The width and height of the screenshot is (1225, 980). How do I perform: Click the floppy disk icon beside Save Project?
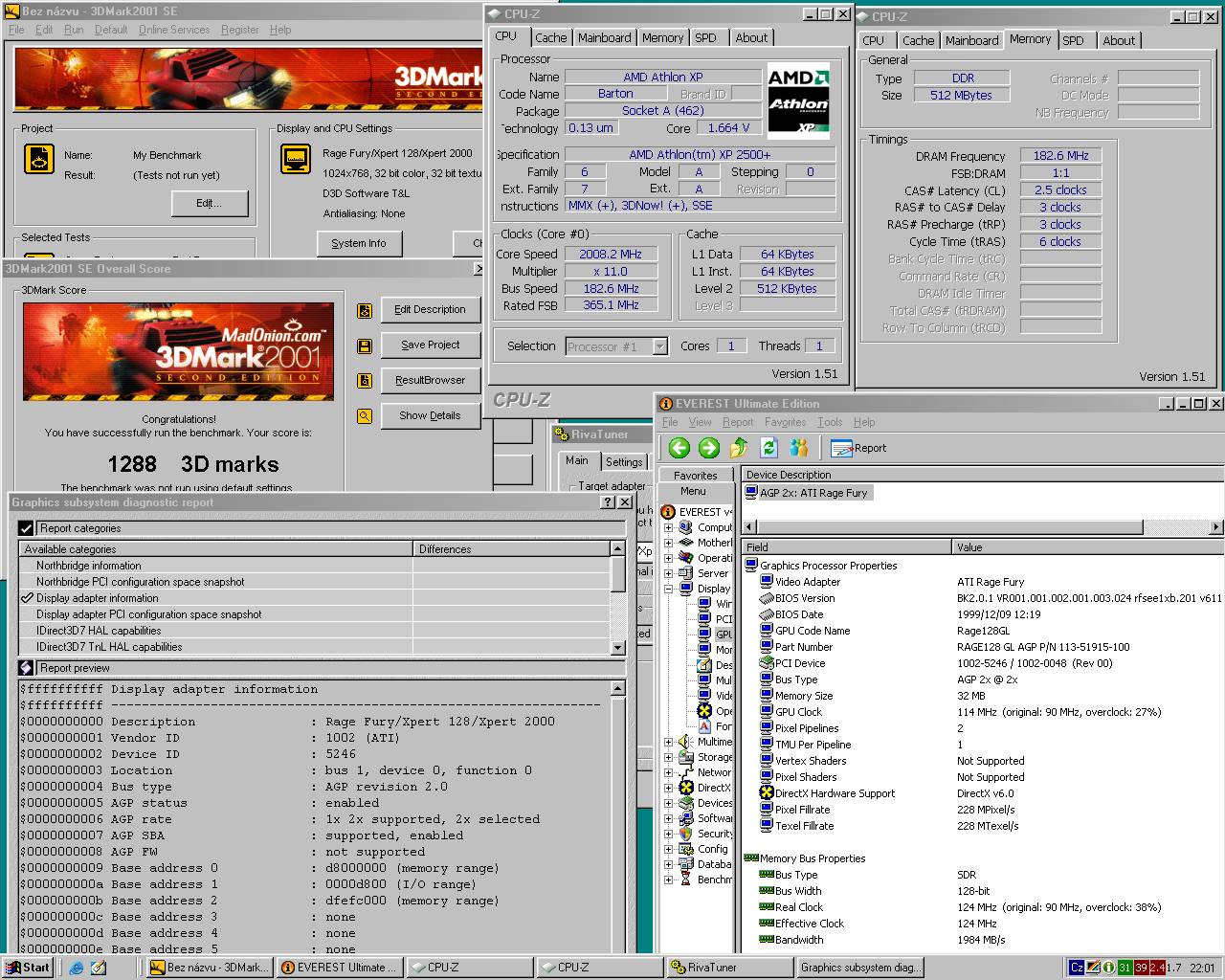pos(364,345)
